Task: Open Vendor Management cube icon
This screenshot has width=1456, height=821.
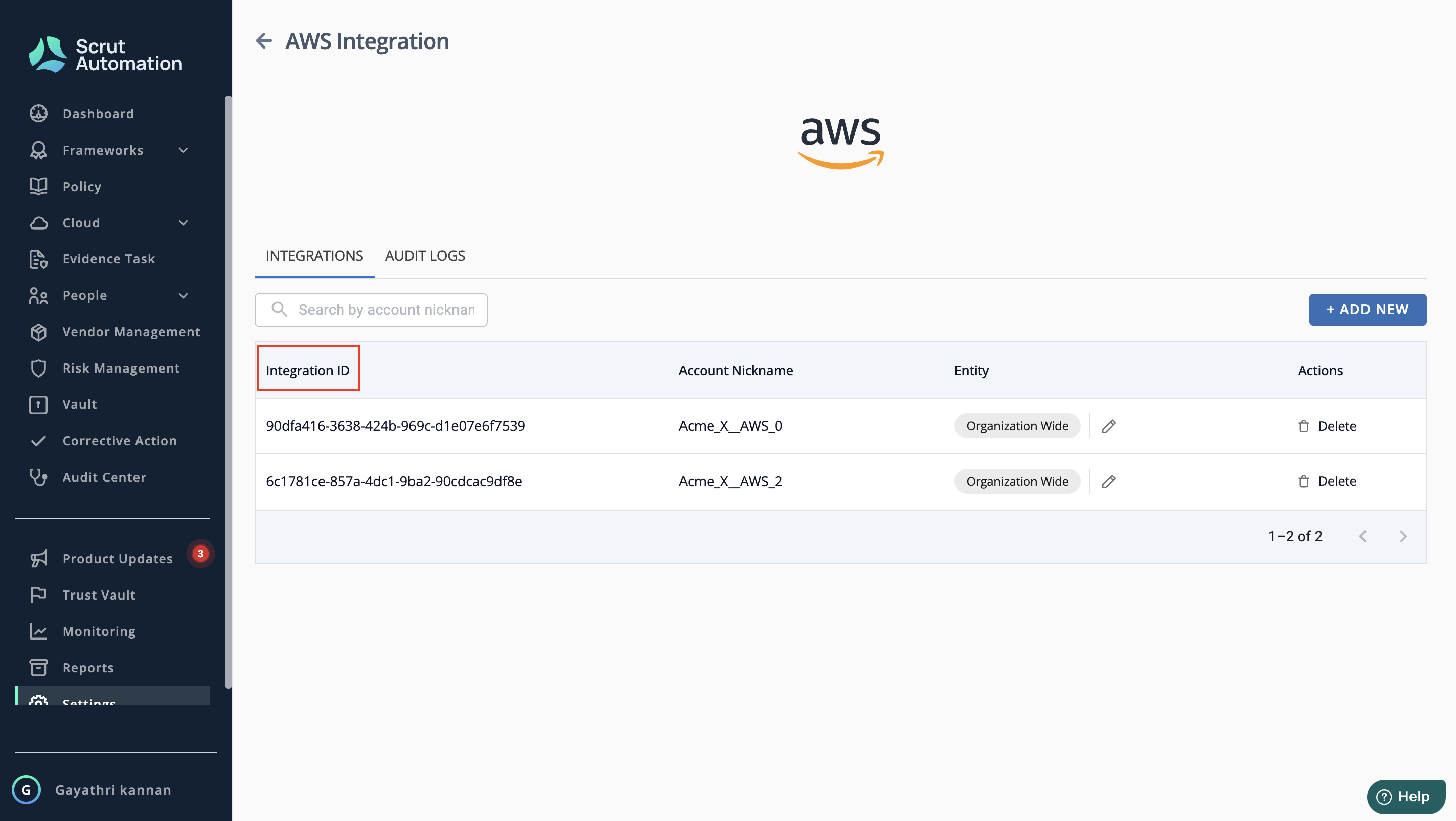Action: (x=38, y=332)
